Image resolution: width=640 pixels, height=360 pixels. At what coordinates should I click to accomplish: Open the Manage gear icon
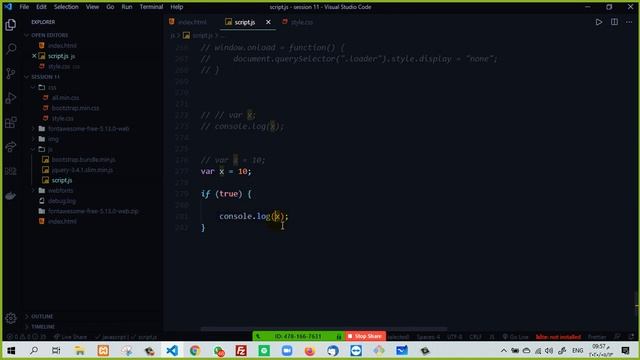(x=11, y=318)
